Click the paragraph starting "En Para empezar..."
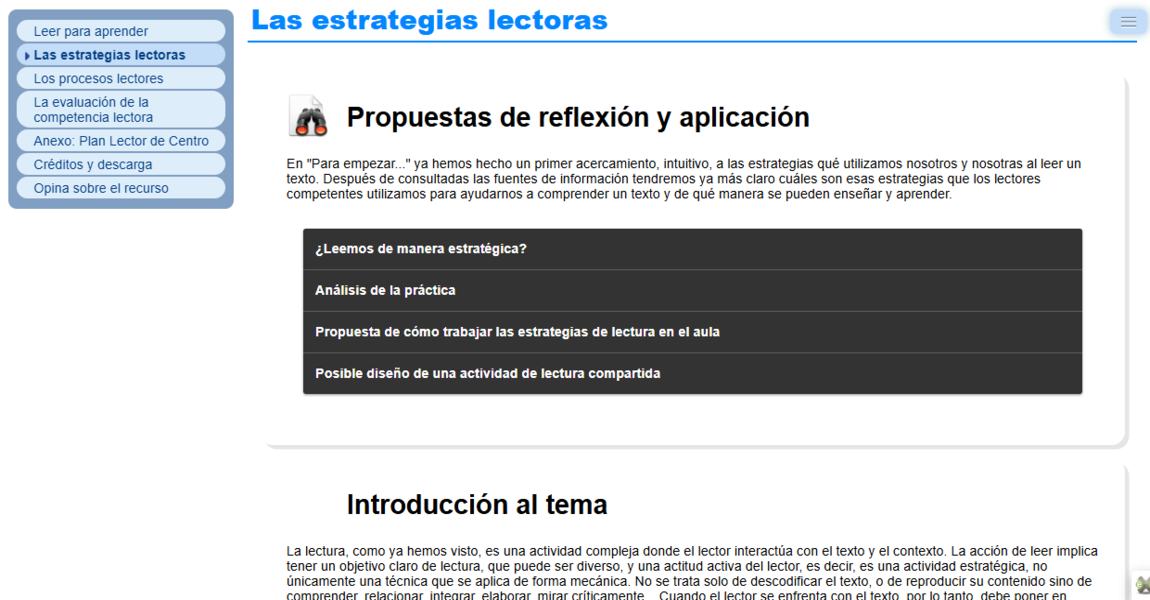The image size is (1150, 600). pyautogui.click(x=684, y=179)
